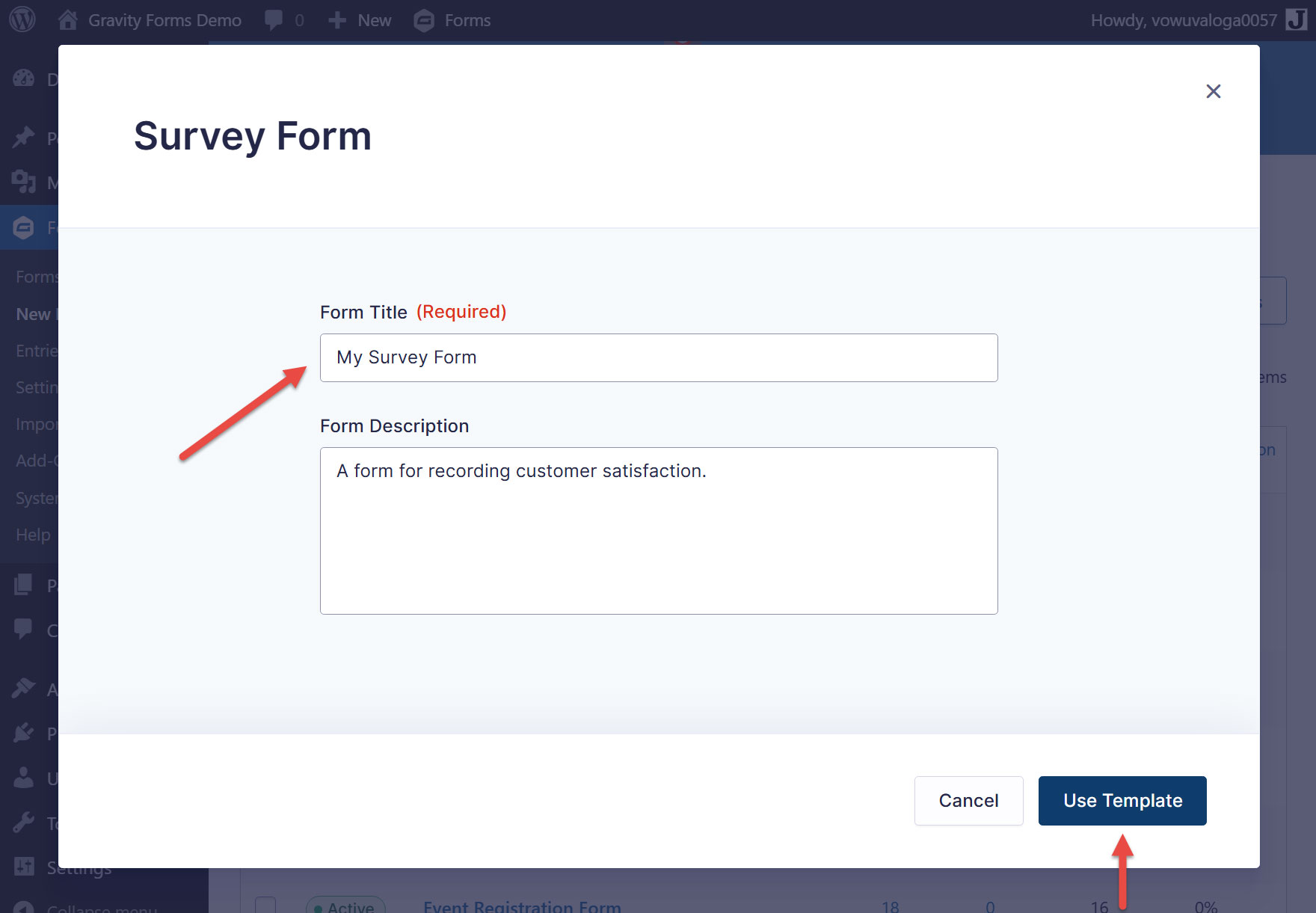The height and width of the screenshot is (913, 1316).
Task: Click the Gravity Forms Demo home icon
Action: coord(68,19)
